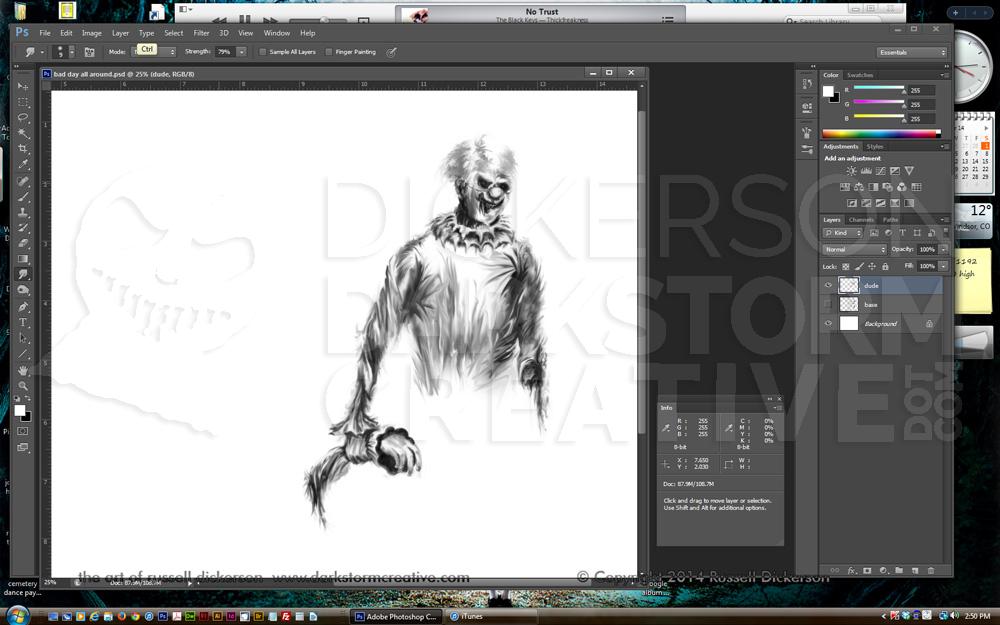Open the Fill slider dropdown
Image resolution: width=1000 pixels, height=625 pixels.
coord(943,267)
